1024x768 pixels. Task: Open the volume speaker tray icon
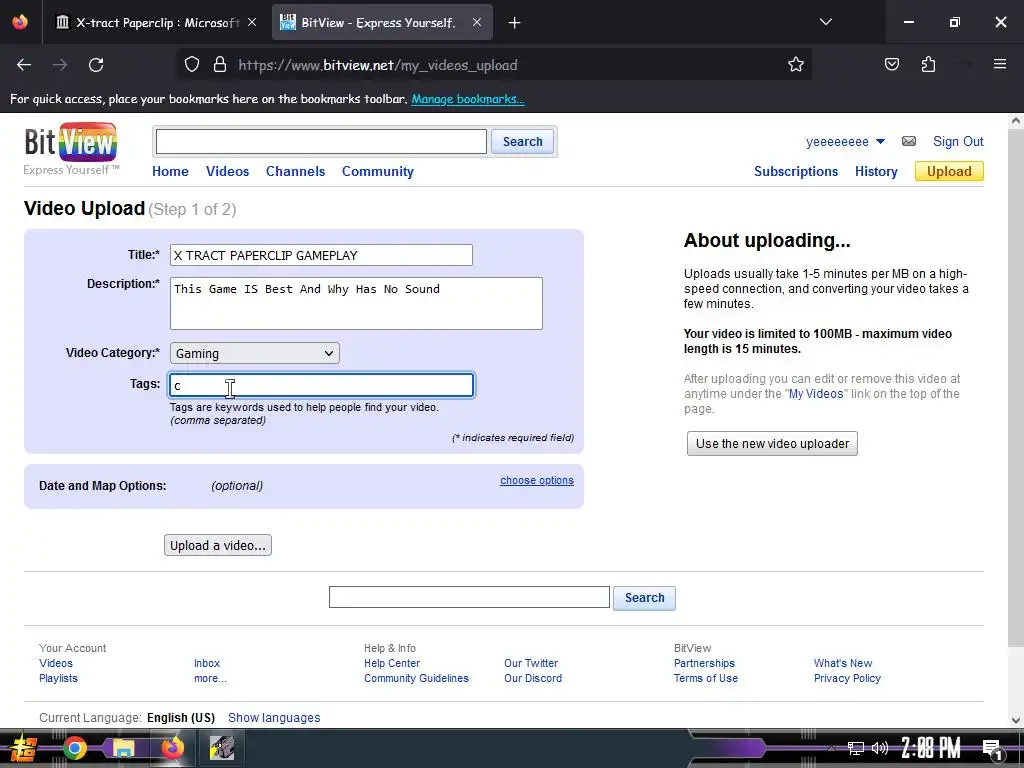880,748
